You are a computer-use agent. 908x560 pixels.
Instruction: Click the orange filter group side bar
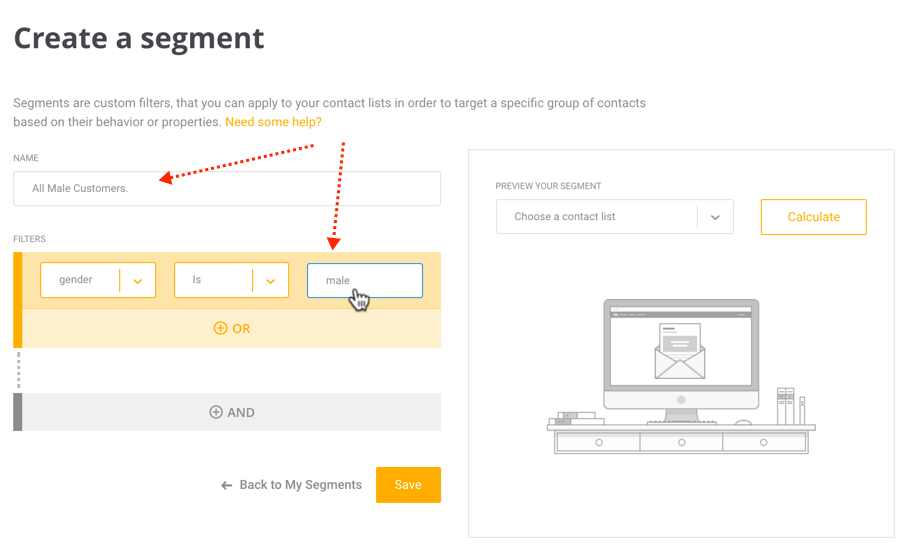(17, 300)
